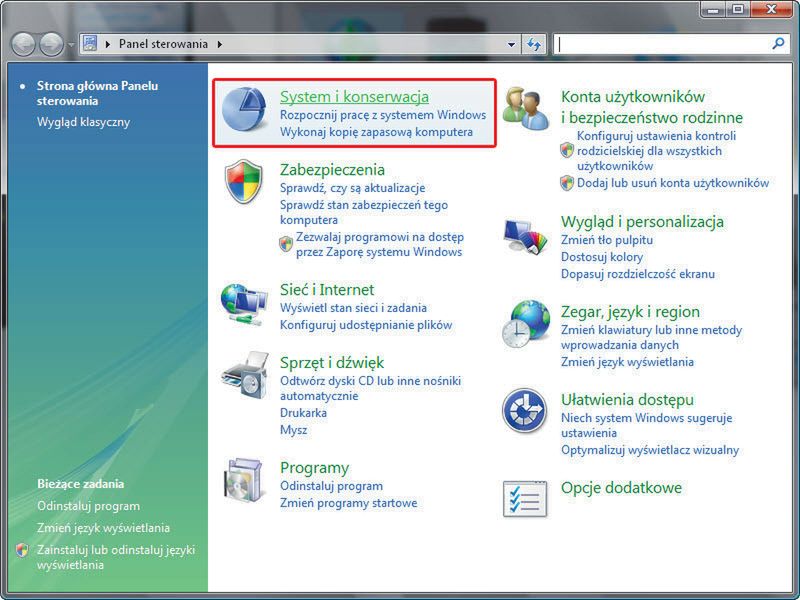Image resolution: width=800 pixels, height=600 pixels.
Task: Click into the search input field
Action: coord(663,44)
